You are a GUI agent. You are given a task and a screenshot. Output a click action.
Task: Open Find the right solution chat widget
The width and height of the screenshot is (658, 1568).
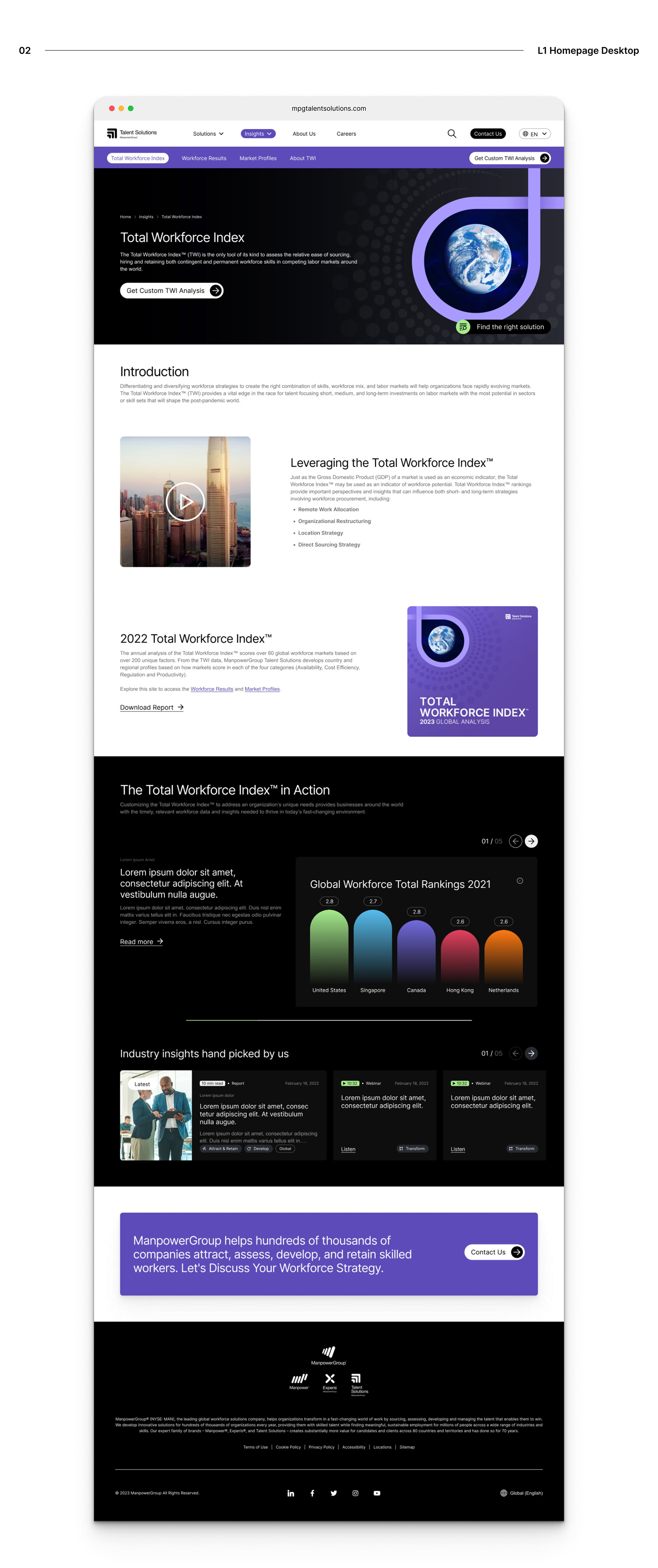click(x=503, y=327)
